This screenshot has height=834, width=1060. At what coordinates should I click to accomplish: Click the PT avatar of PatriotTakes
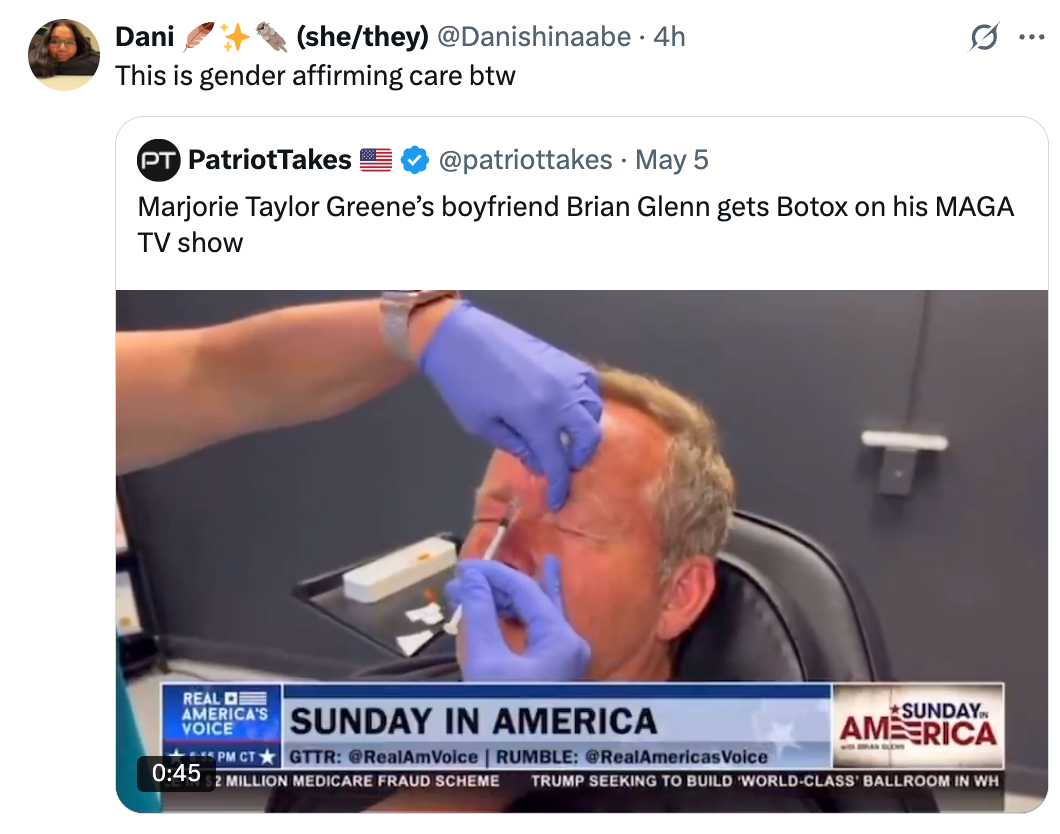point(157,158)
